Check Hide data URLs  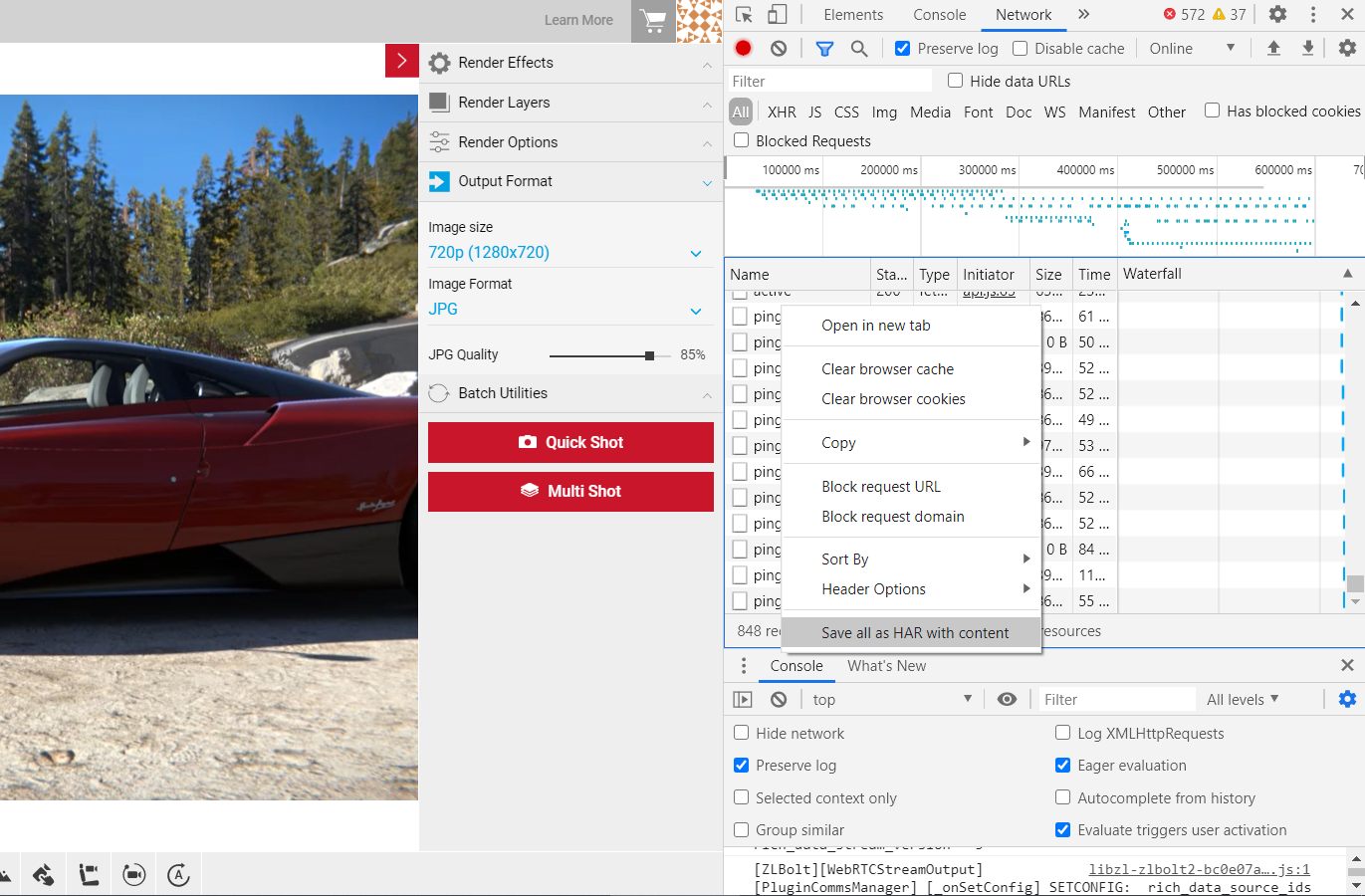[955, 81]
